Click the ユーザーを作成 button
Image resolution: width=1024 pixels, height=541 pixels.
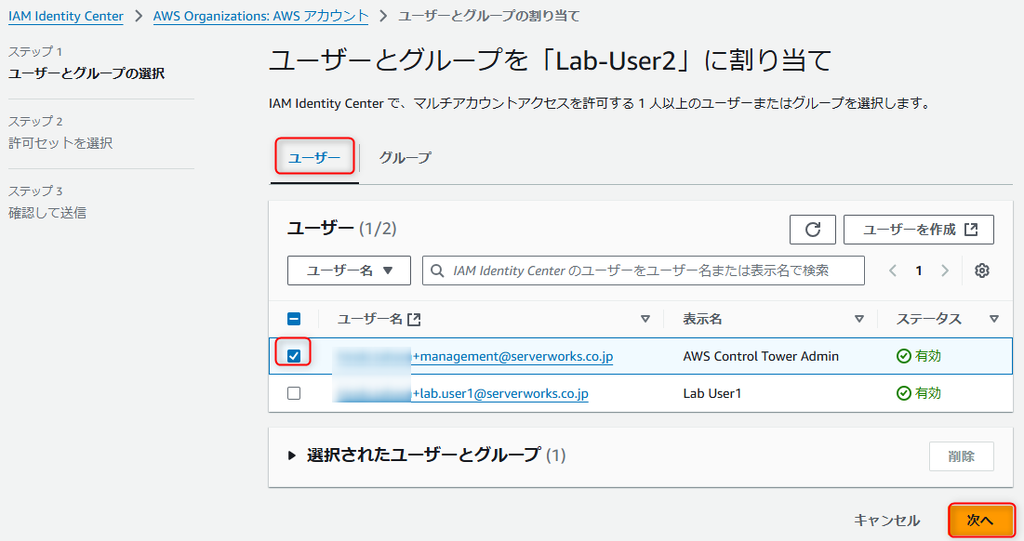point(919,229)
